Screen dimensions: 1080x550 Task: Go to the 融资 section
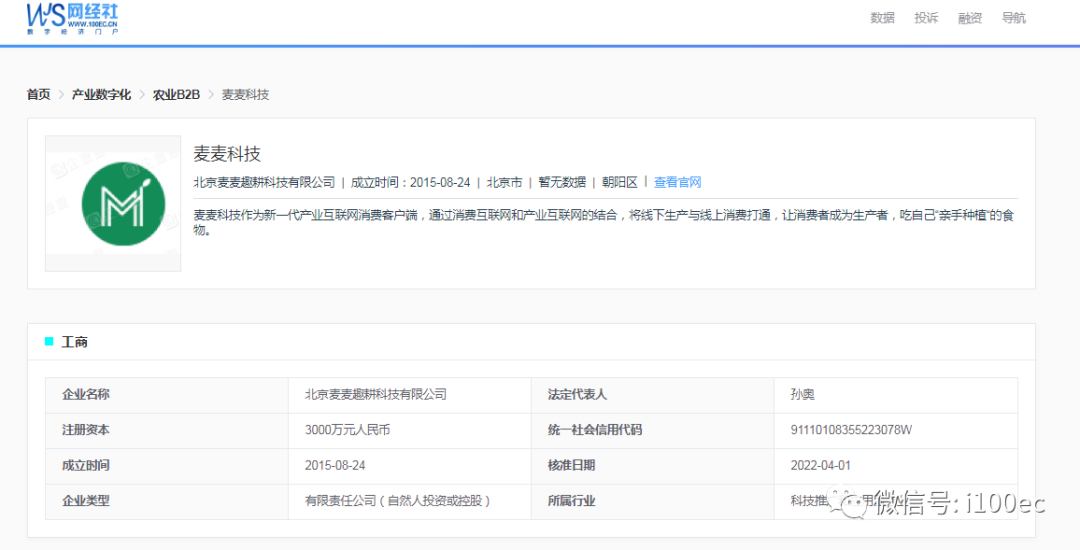(x=969, y=18)
